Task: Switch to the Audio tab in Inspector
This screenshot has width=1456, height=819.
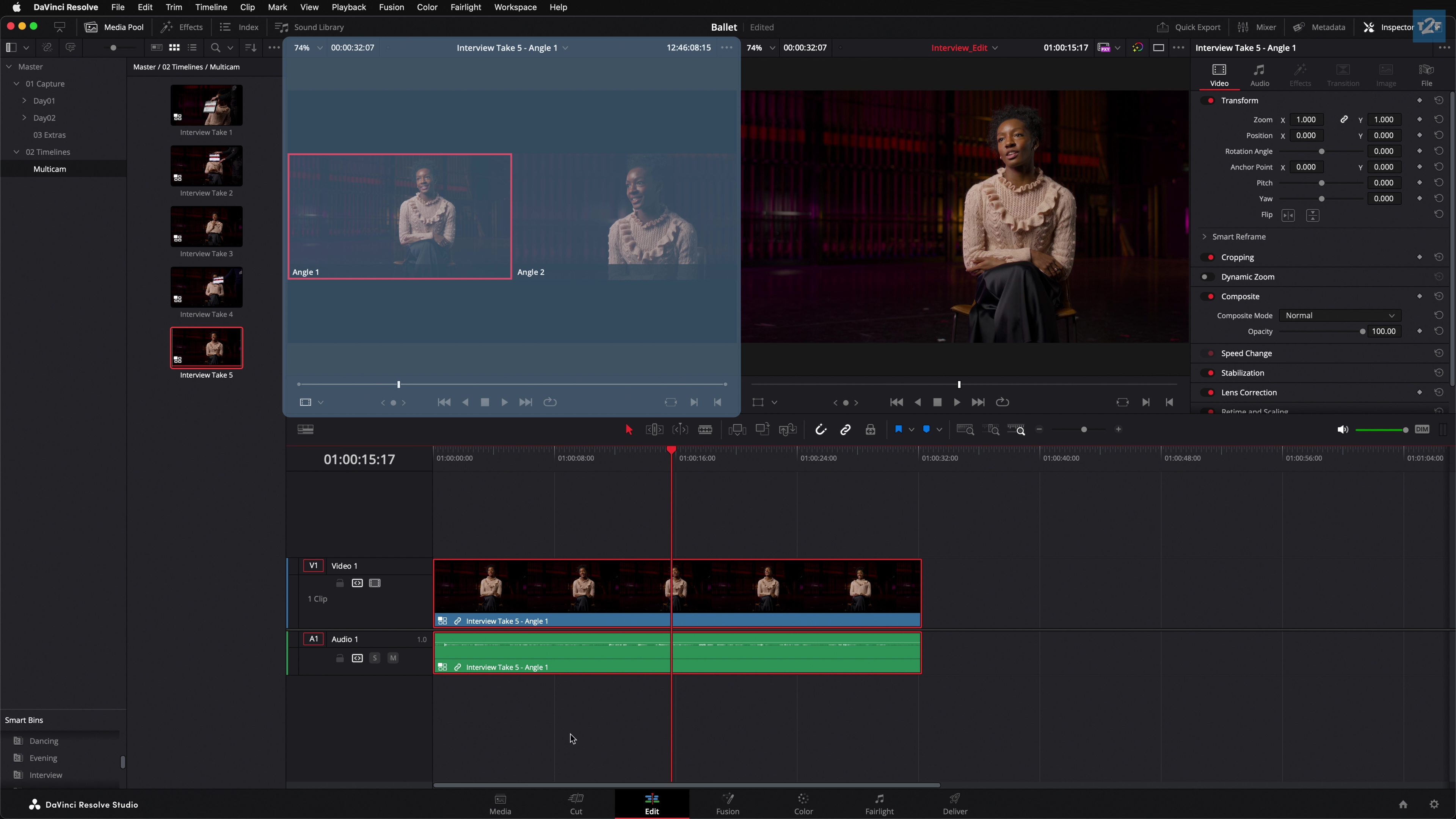Action: click(1259, 75)
